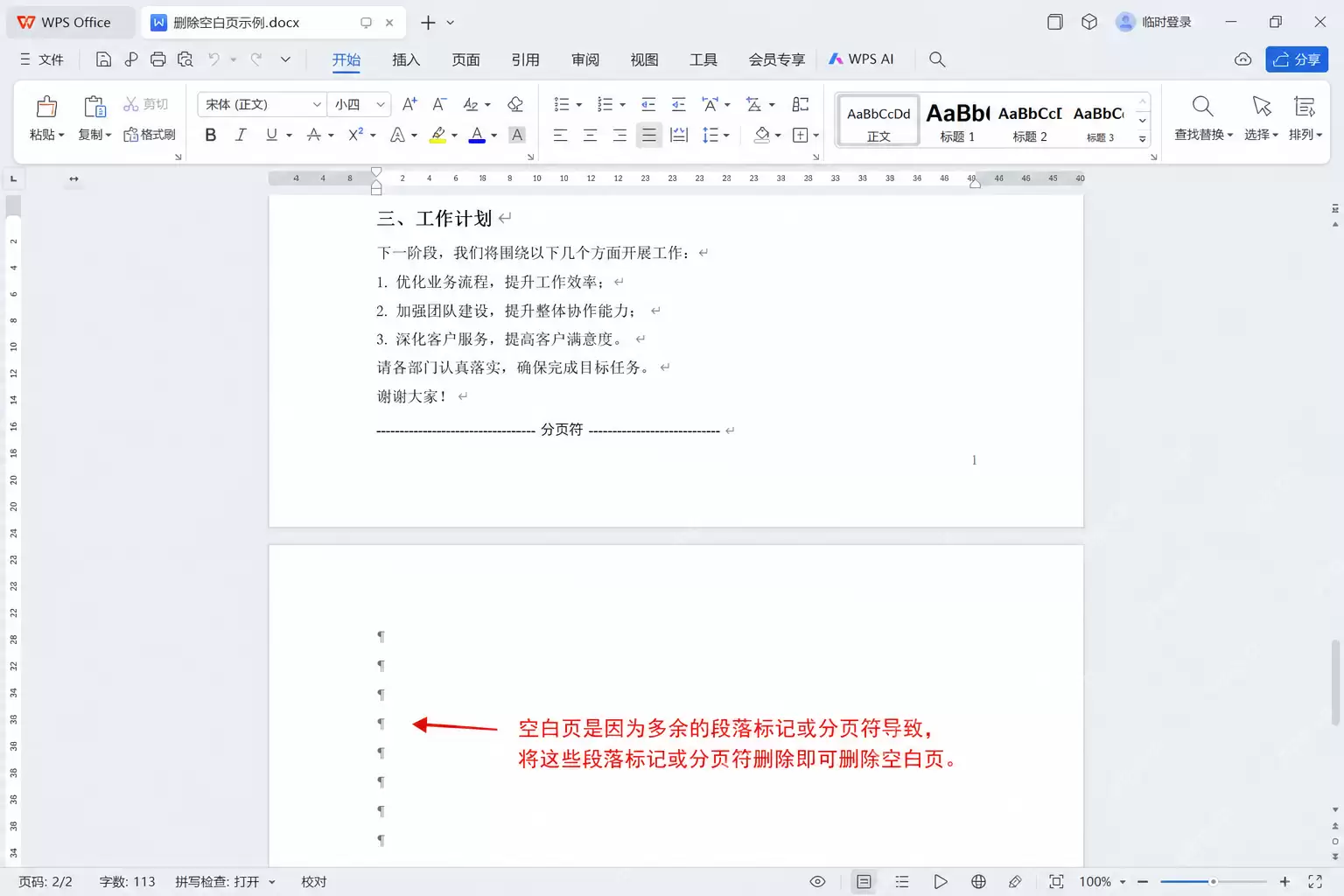Click the Find and Replace magnifier icon

coord(1203,107)
